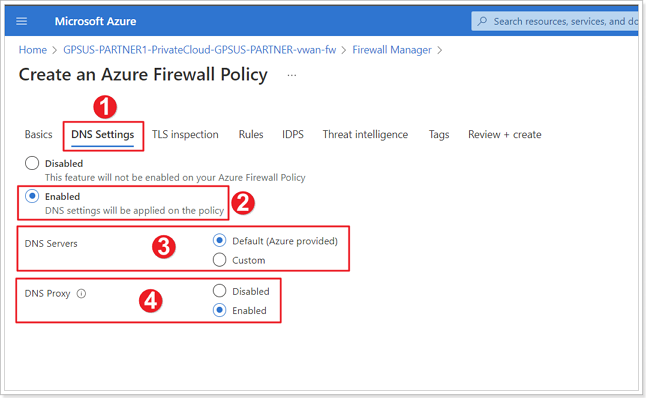Open the Tags tab
This screenshot has height=398, width=646.
pos(439,134)
